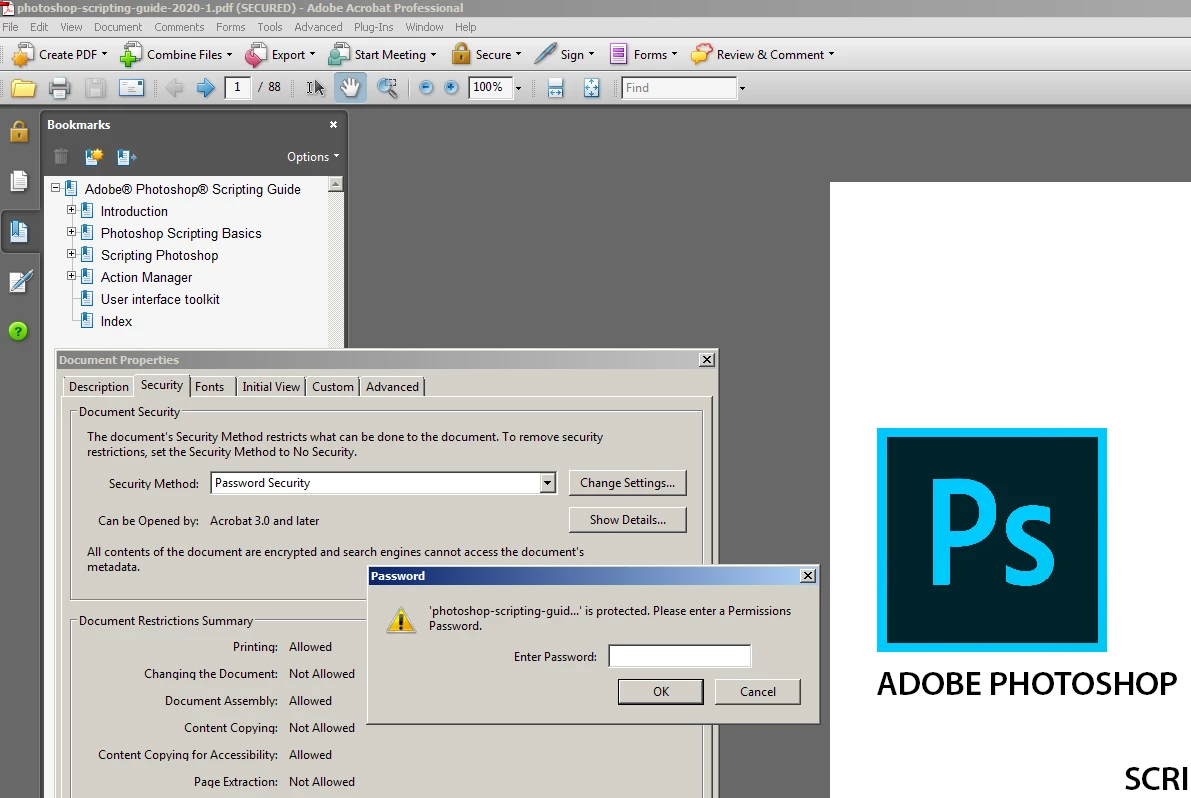Click the Scrolling pages fit-width icon
Viewport: 1191px width, 798px height.
pos(555,88)
